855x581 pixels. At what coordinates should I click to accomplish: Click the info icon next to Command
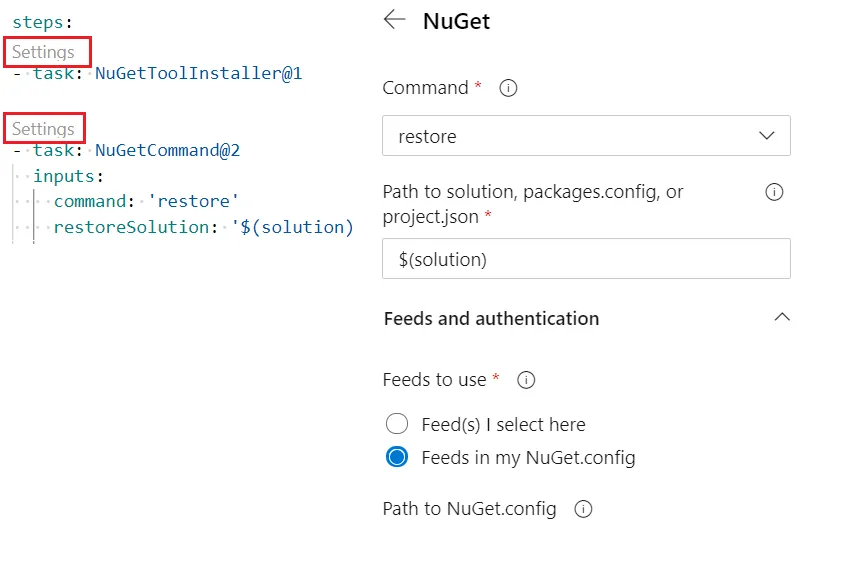point(508,88)
